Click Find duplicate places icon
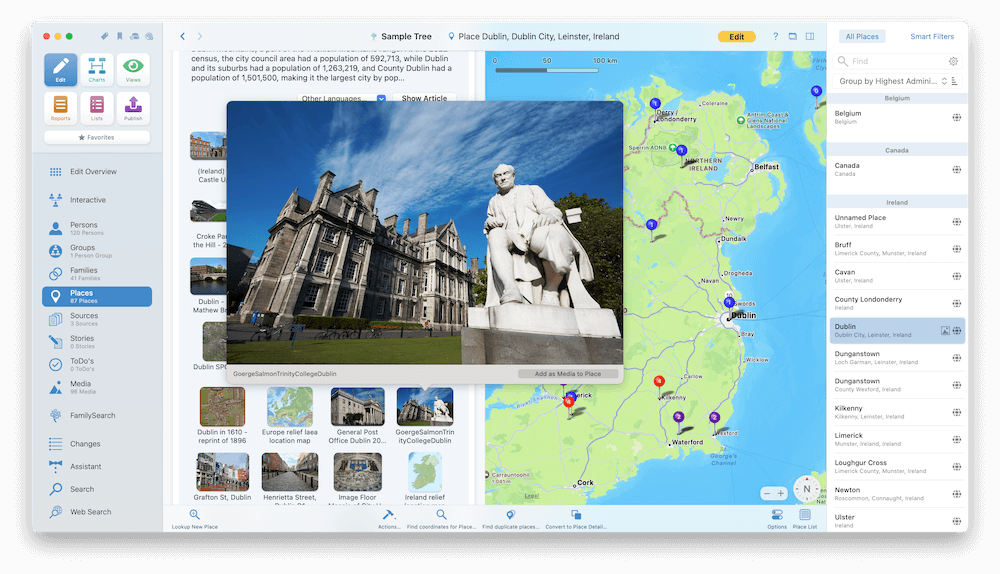Image resolution: width=1000 pixels, height=574 pixels. pyautogui.click(x=510, y=516)
